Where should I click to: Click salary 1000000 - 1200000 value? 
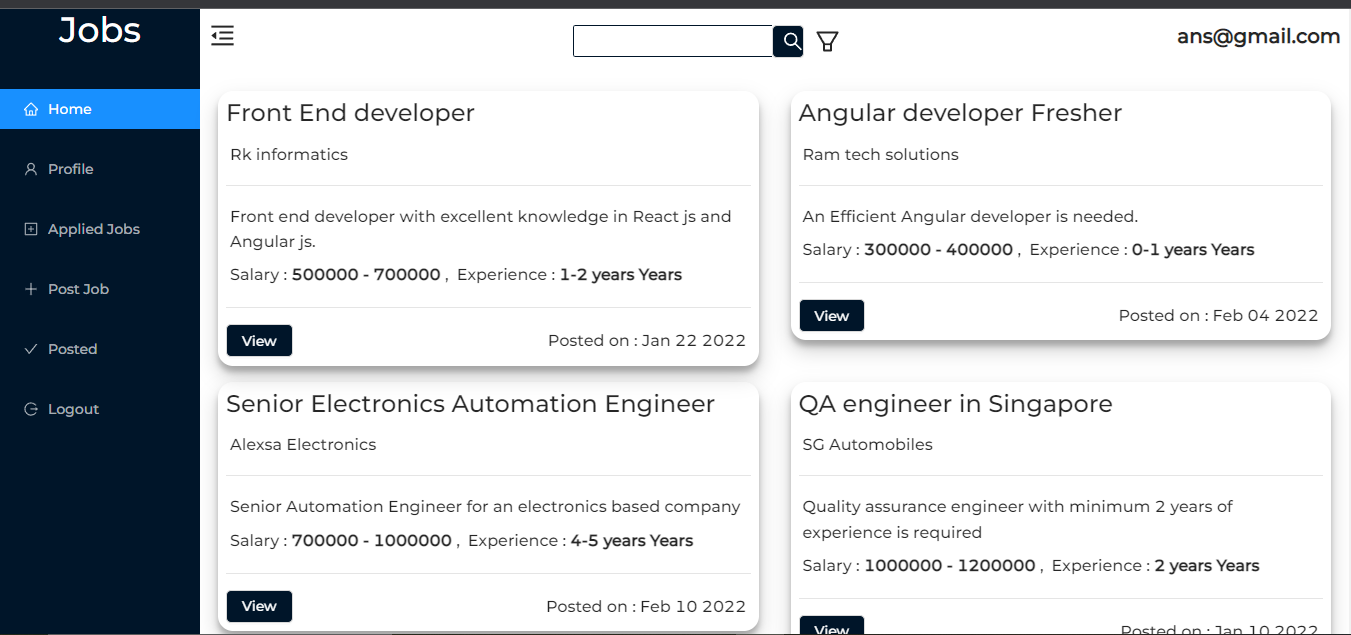tap(950, 566)
